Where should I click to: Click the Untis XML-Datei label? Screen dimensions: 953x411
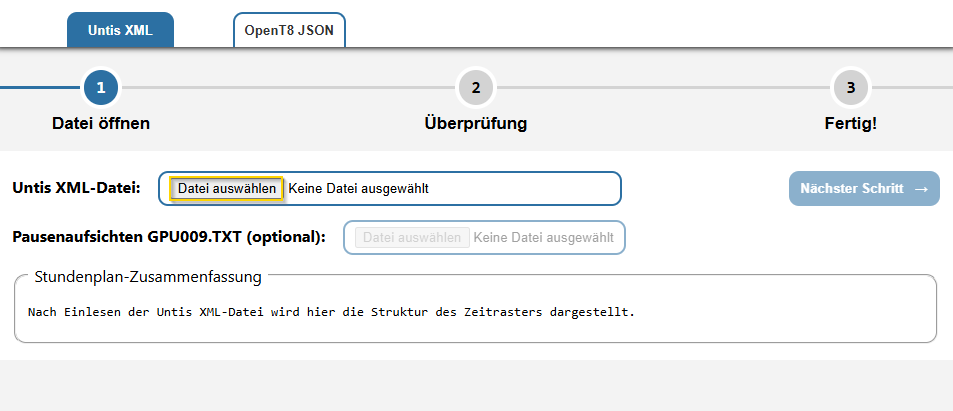[77, 188]
